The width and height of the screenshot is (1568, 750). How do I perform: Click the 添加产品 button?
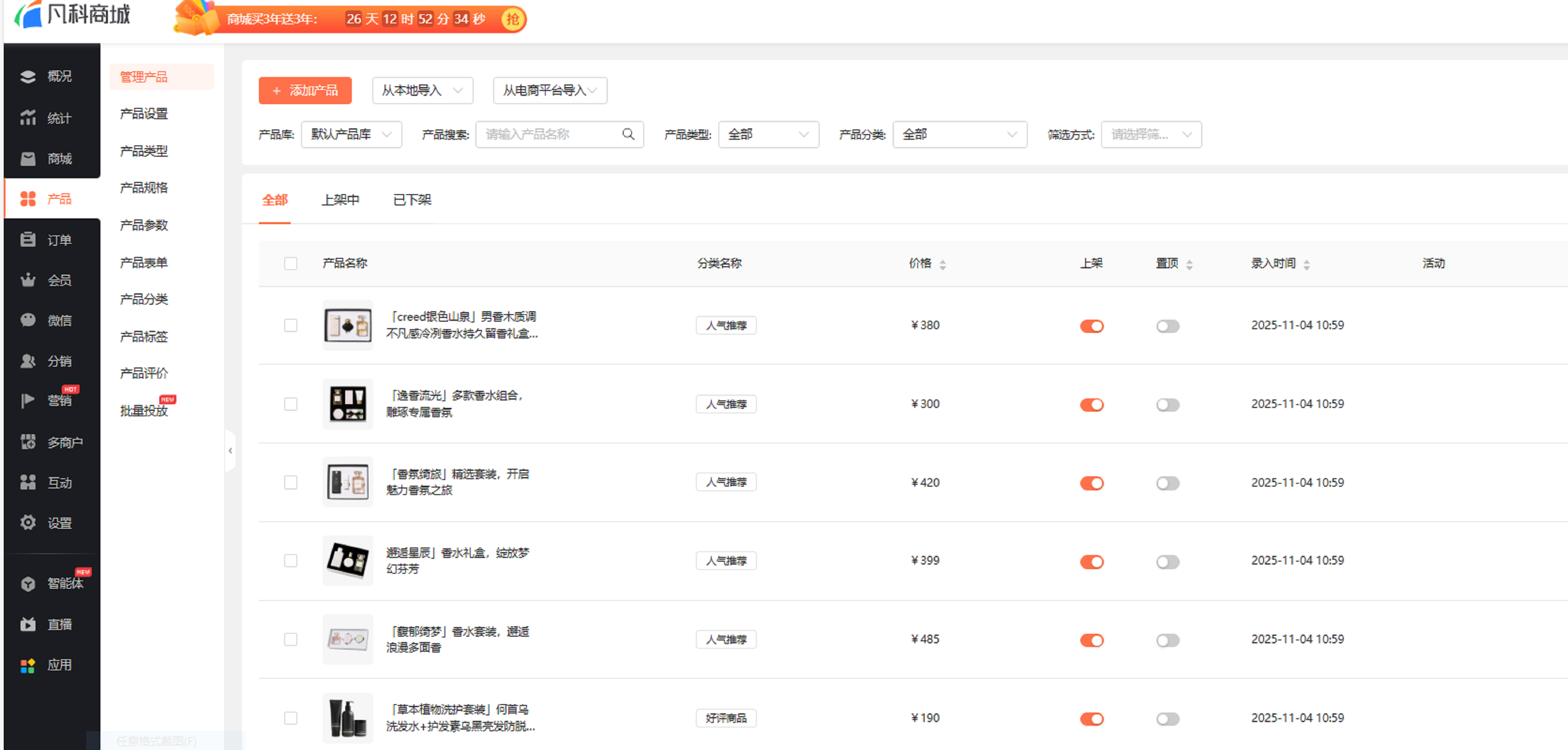(x=305, y=91)
